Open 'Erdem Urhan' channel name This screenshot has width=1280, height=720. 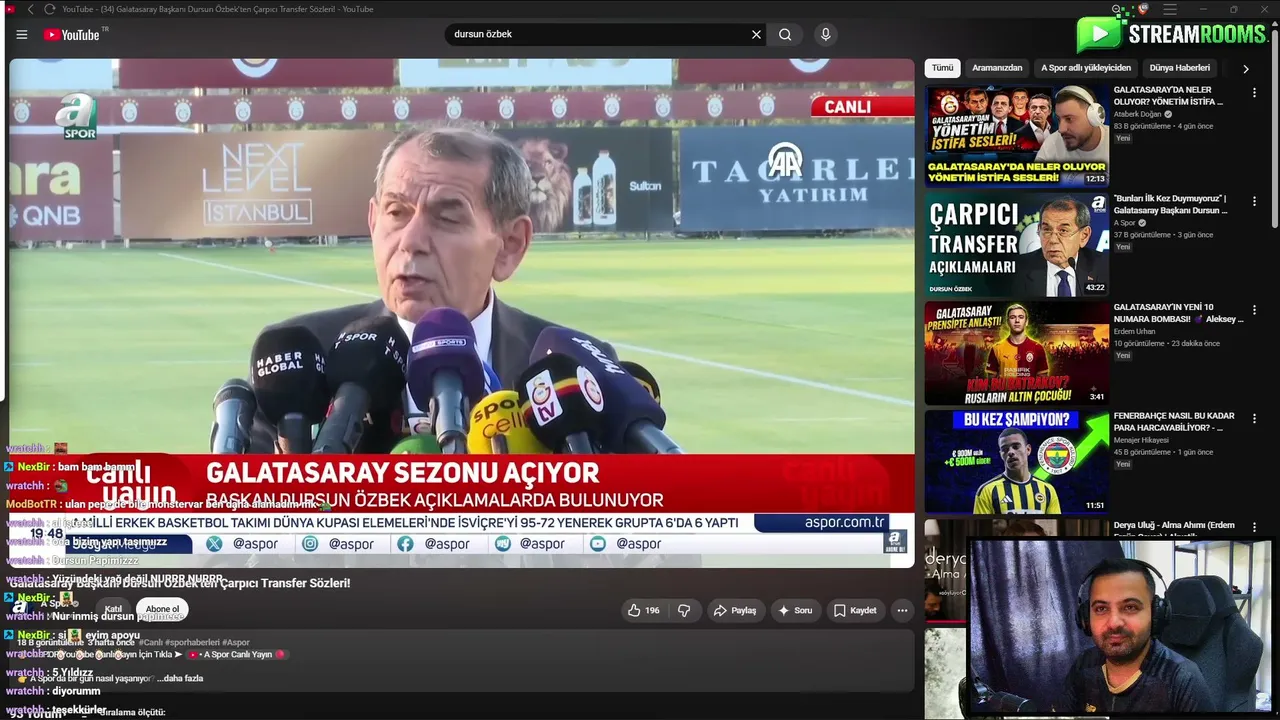tap(1134, 331)
